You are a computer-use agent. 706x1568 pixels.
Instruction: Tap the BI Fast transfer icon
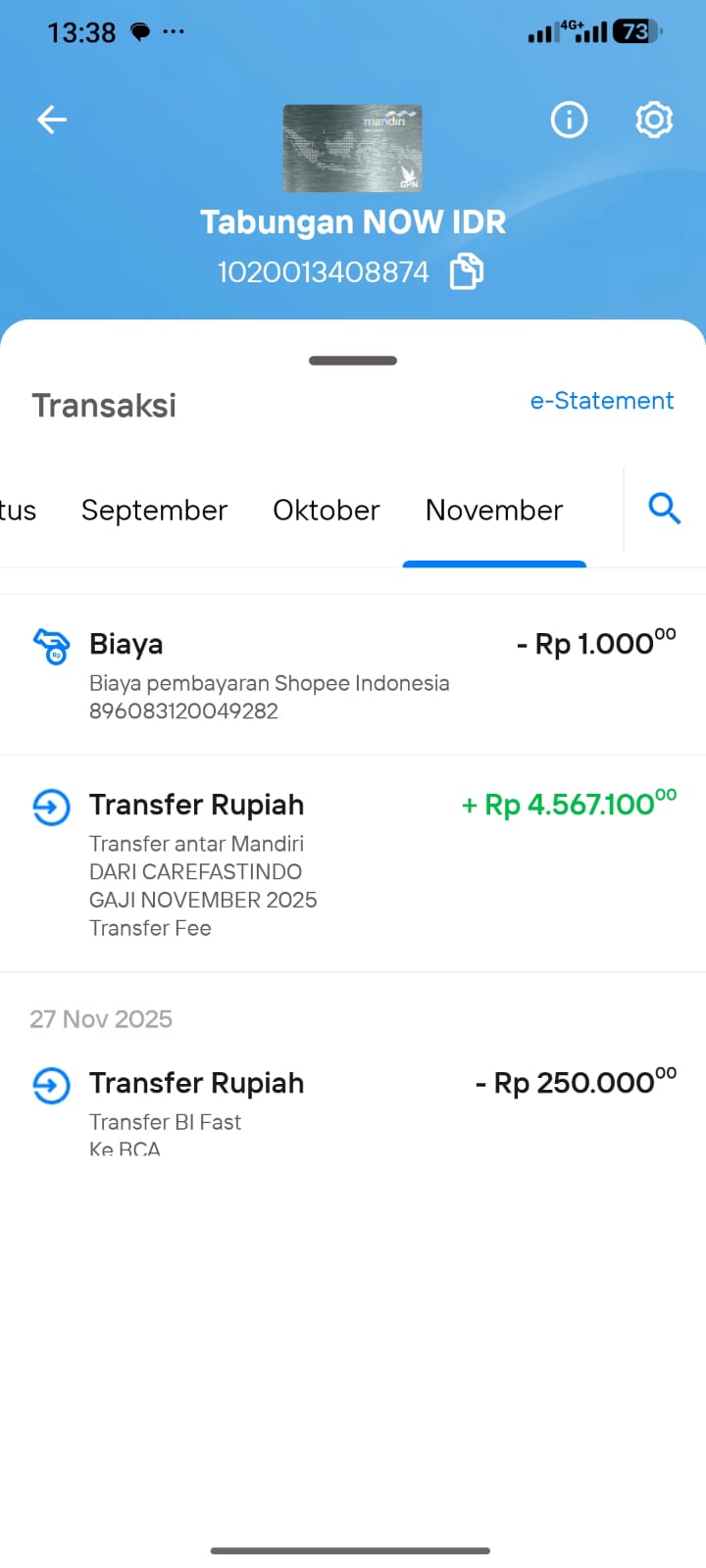pyautogui.click(x=52, y=1085)
